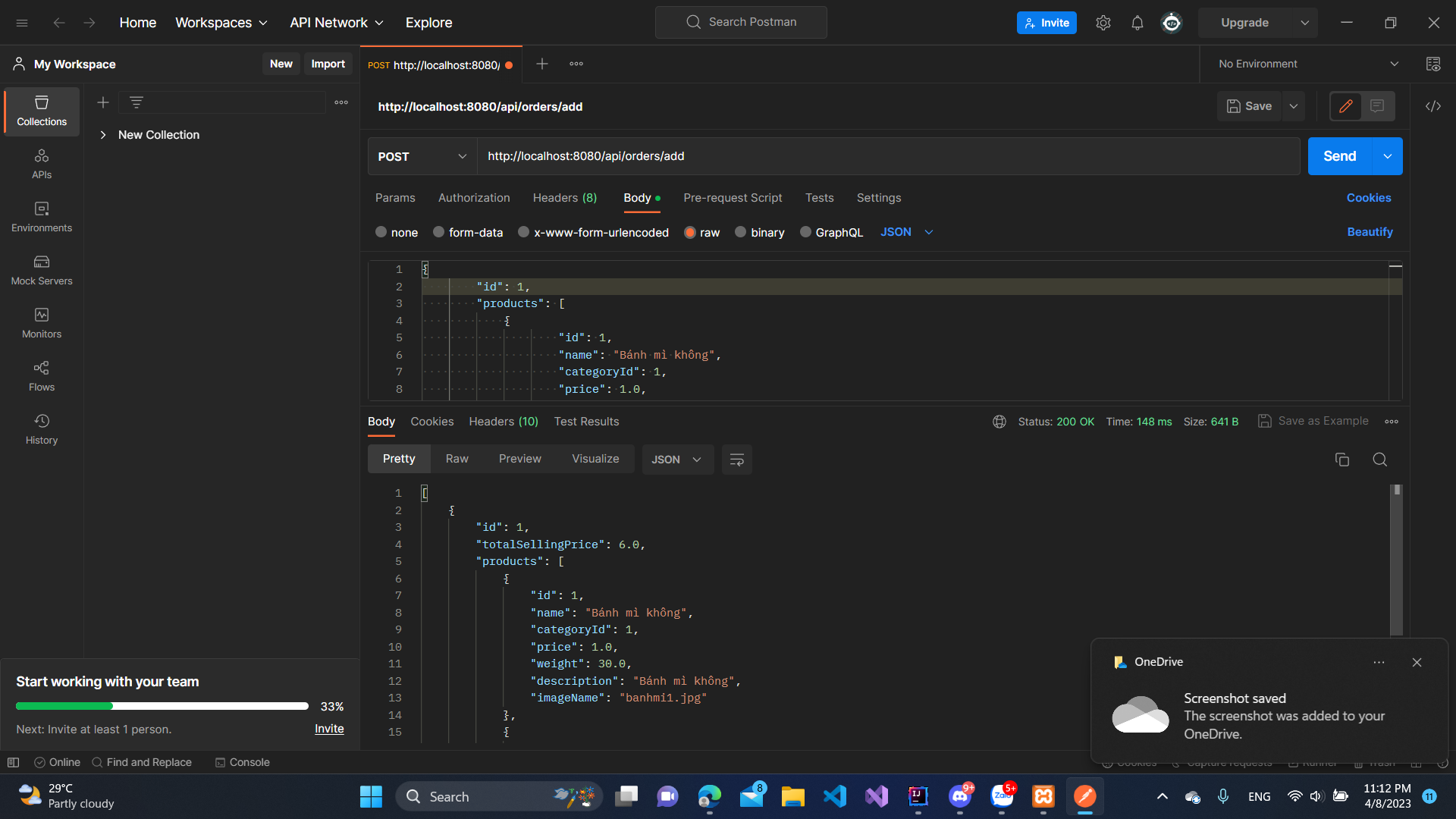
Task: Switch to the Raw response view
Action: pyautogui.click(x=457, y=459)
